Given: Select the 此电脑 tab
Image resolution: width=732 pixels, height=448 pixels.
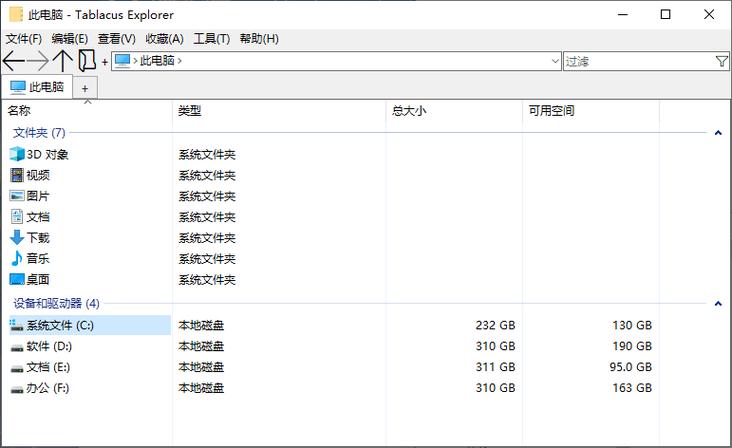Looking at the screenshot, I should click(x=37, y=87).
